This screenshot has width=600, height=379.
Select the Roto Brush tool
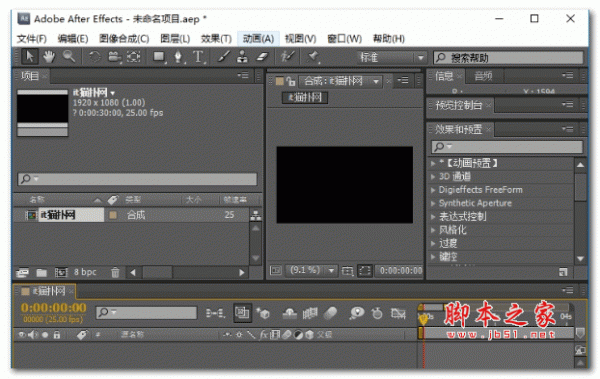coord(287,57)
